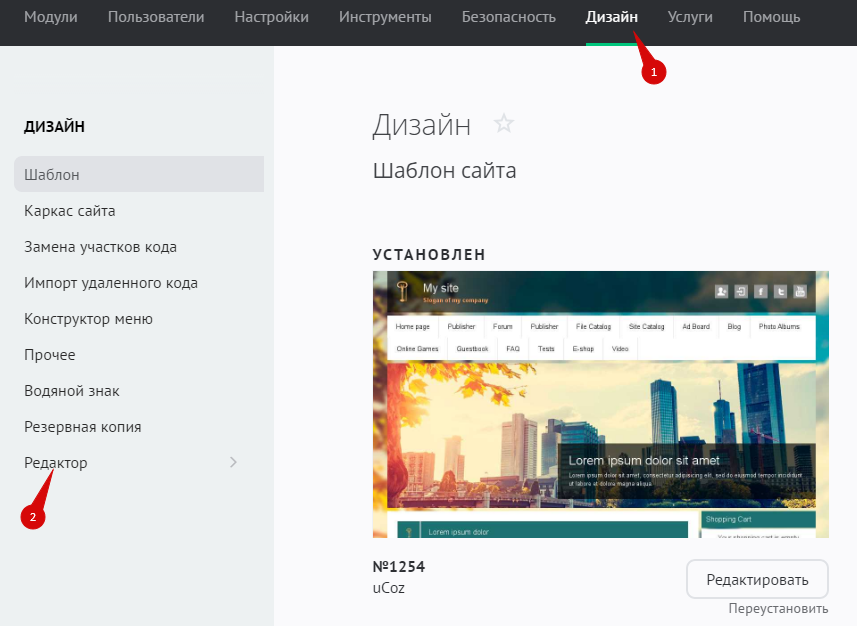857x626 pixels.
Task: Click the favorite star icon beside Дизайн heading
Action: click(x=504, y=124)
